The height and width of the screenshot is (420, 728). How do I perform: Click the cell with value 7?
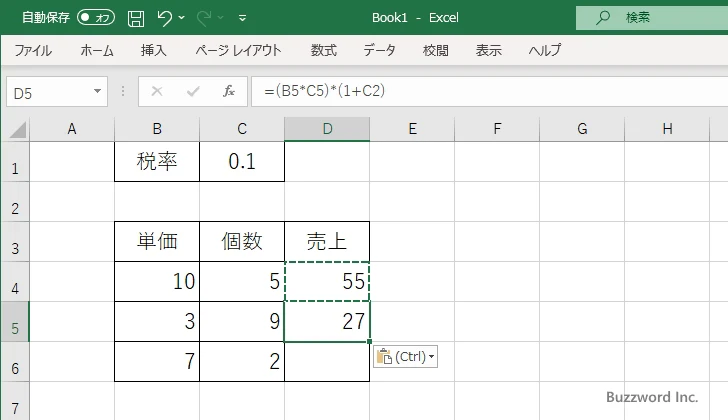[x=157, y=362]
